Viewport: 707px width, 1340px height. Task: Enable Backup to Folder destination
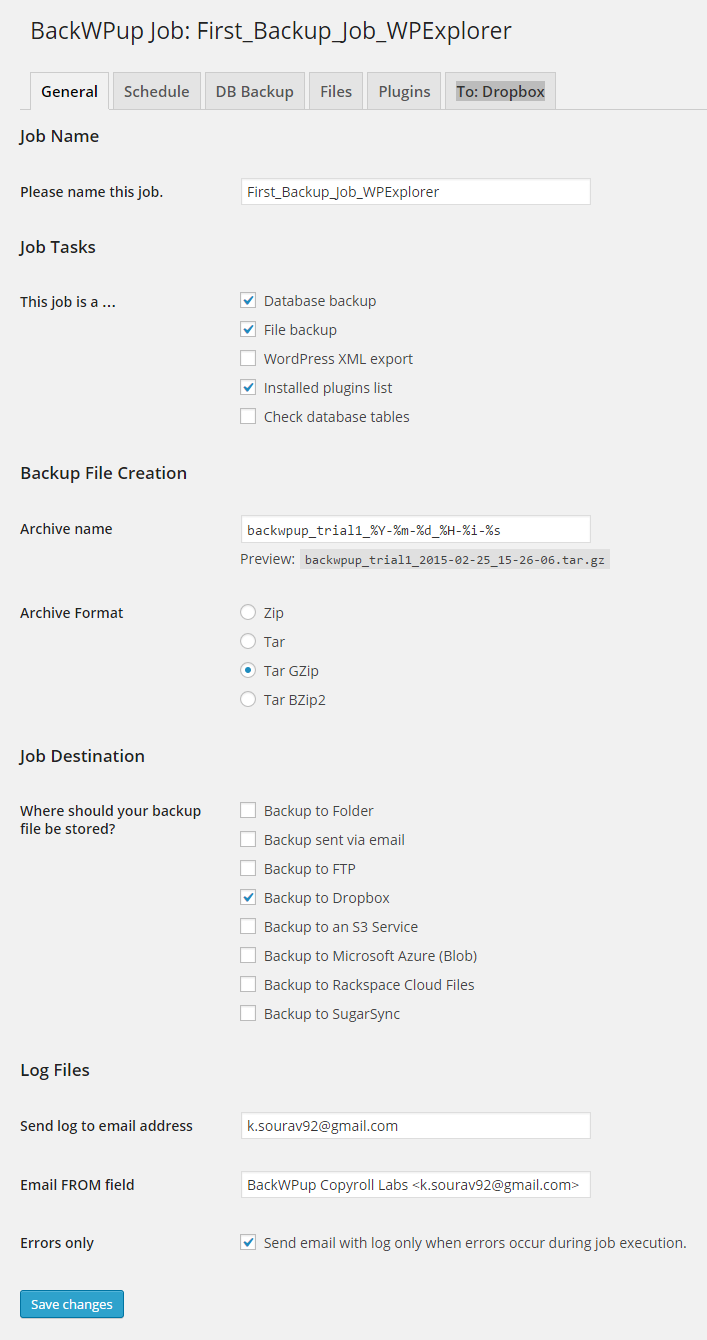click(x=248, y=810)
